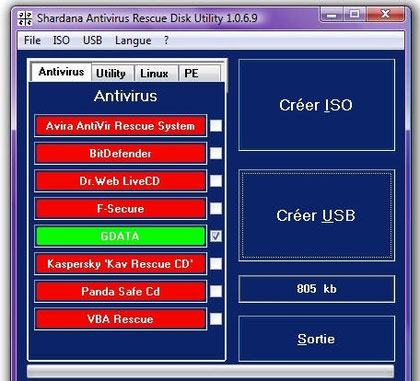
Task: Enable the BitDefender checkbox
Action: (x=216, y=154)
